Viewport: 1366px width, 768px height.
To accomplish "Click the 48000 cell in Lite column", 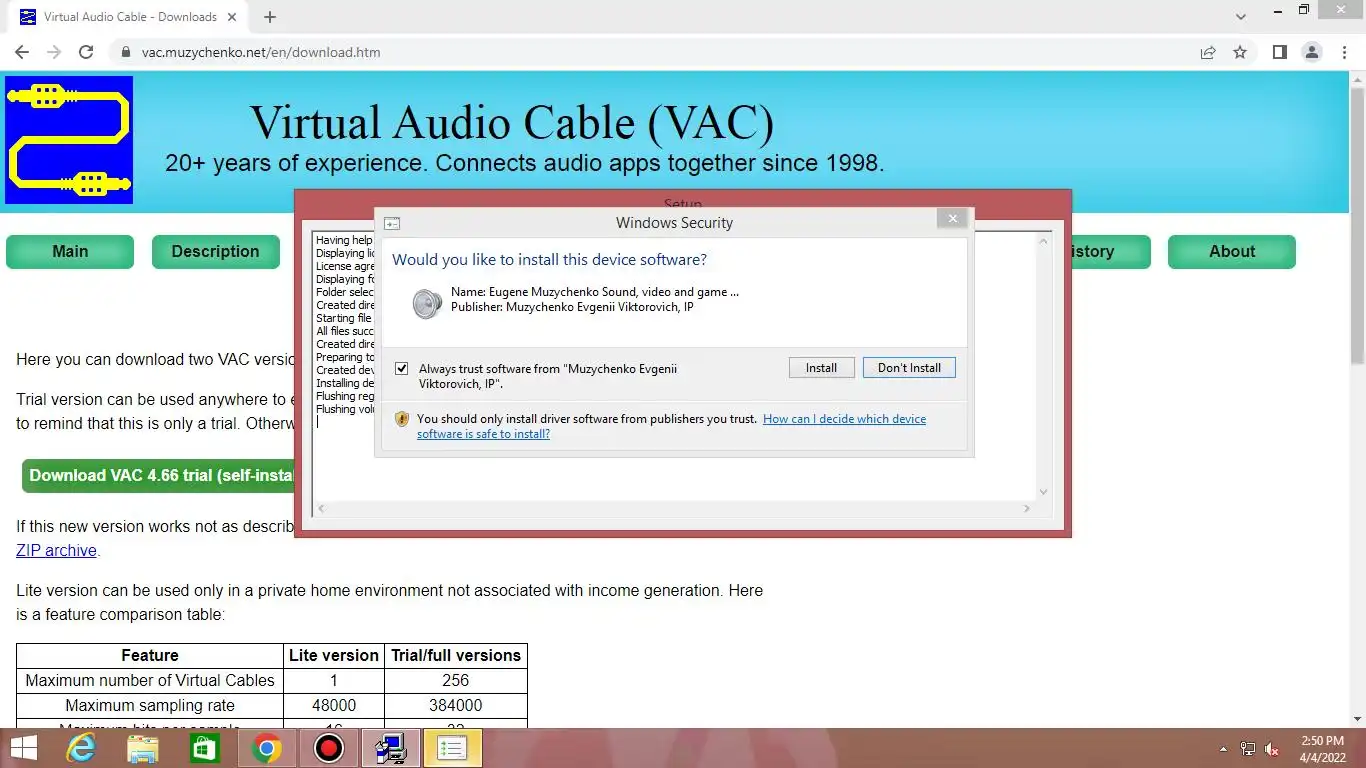I will coord(334,705).
